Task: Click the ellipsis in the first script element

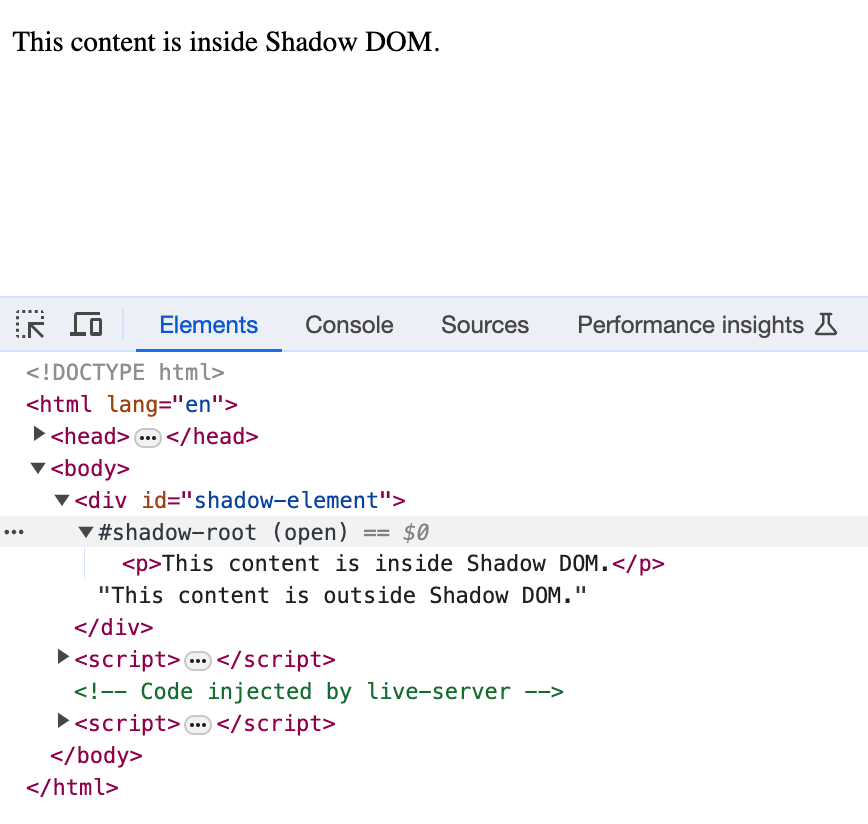Action: pos(197,660)
